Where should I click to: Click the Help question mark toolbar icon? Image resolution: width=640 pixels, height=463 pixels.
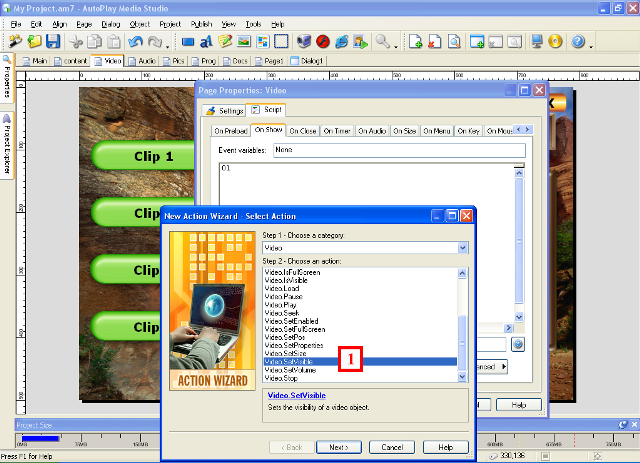coord(578,42)
